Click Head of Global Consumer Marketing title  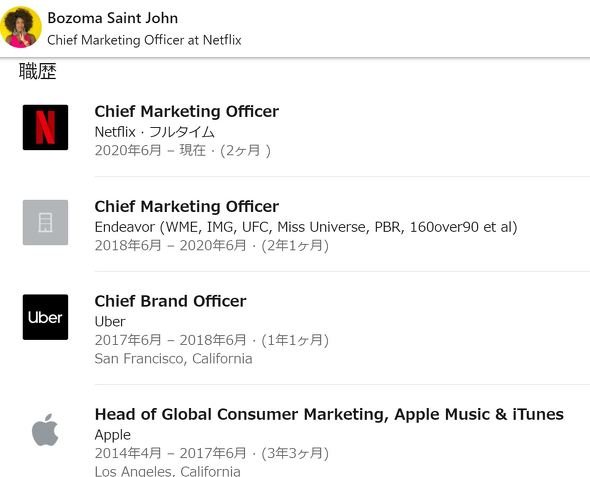pyautogui.click(x=329, y=414)
